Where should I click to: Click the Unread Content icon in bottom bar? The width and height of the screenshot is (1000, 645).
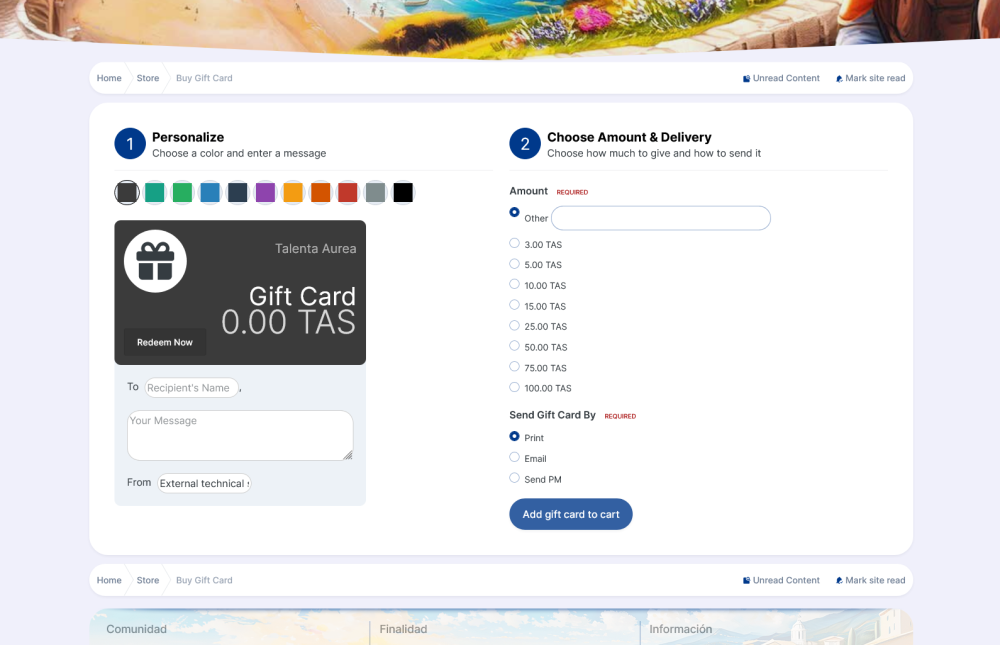746,581
